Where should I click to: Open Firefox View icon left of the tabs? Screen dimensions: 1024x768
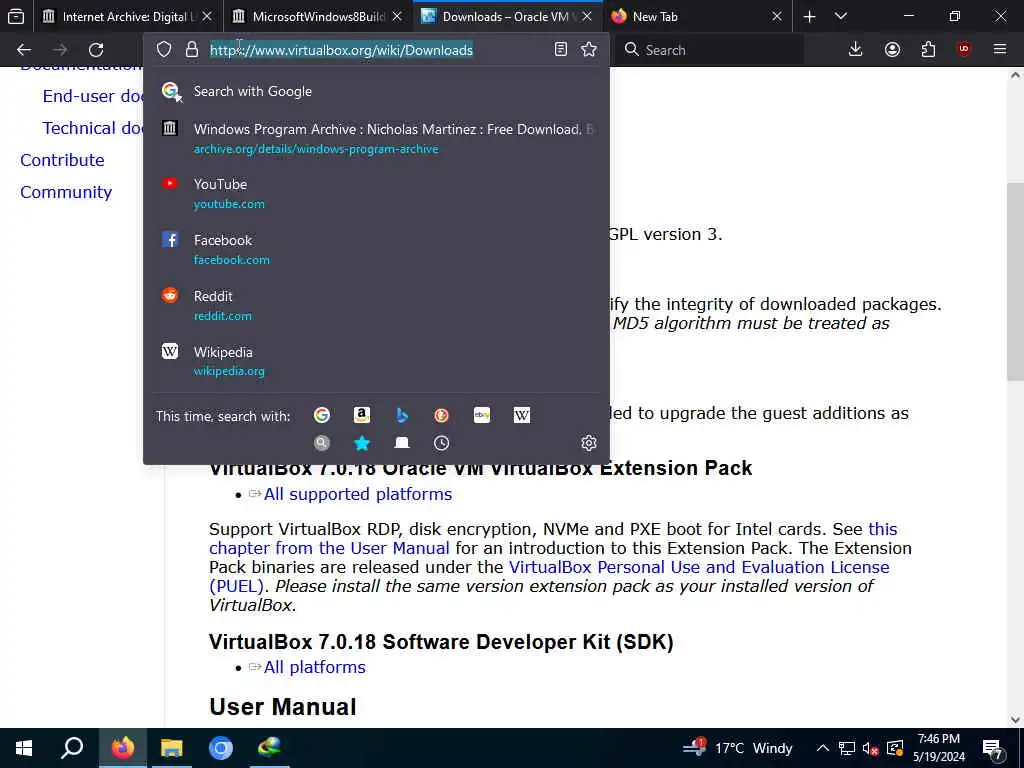(x=16, y=16)
